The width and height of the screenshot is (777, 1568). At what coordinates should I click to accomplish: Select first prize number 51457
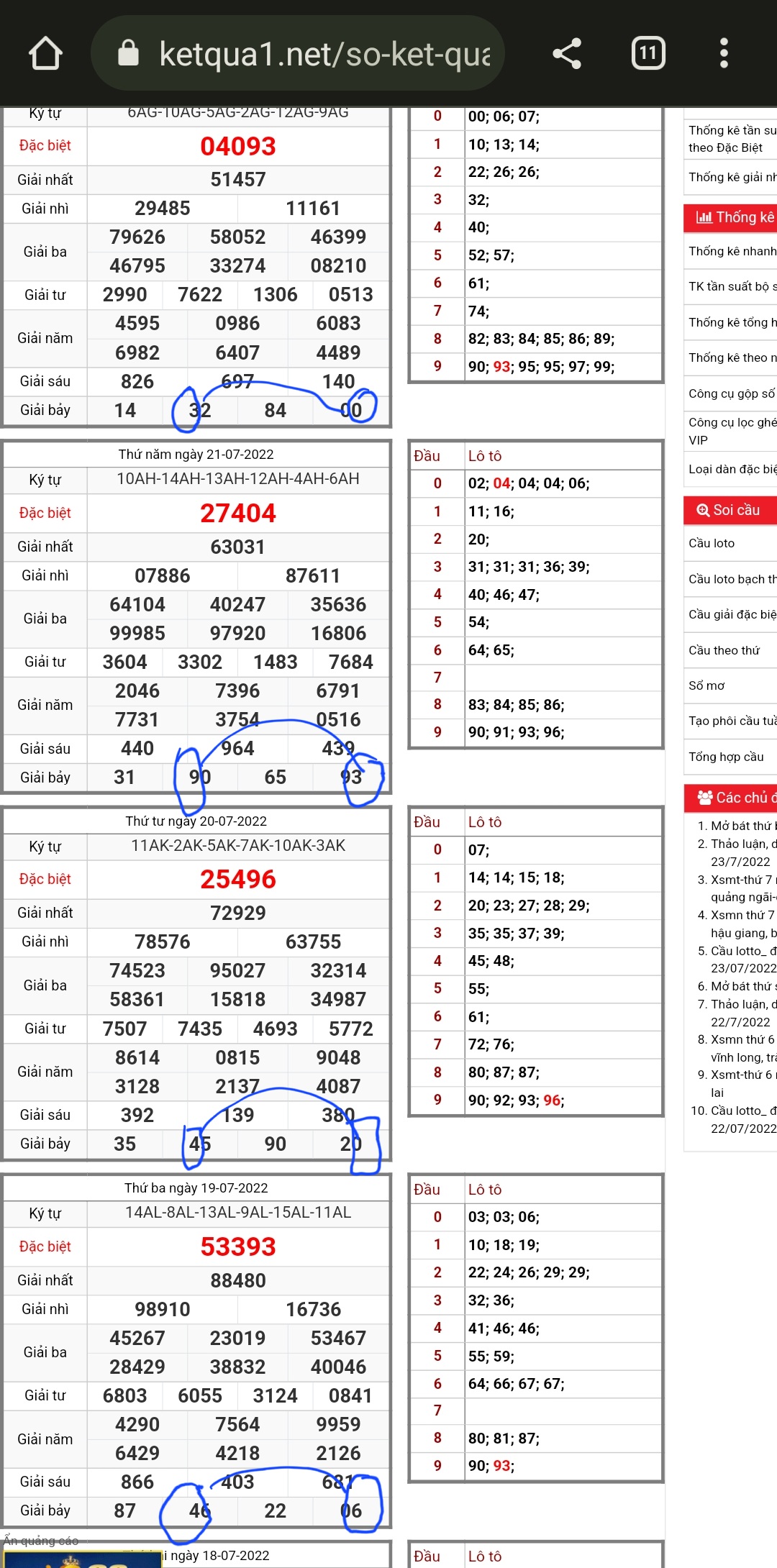238,180
